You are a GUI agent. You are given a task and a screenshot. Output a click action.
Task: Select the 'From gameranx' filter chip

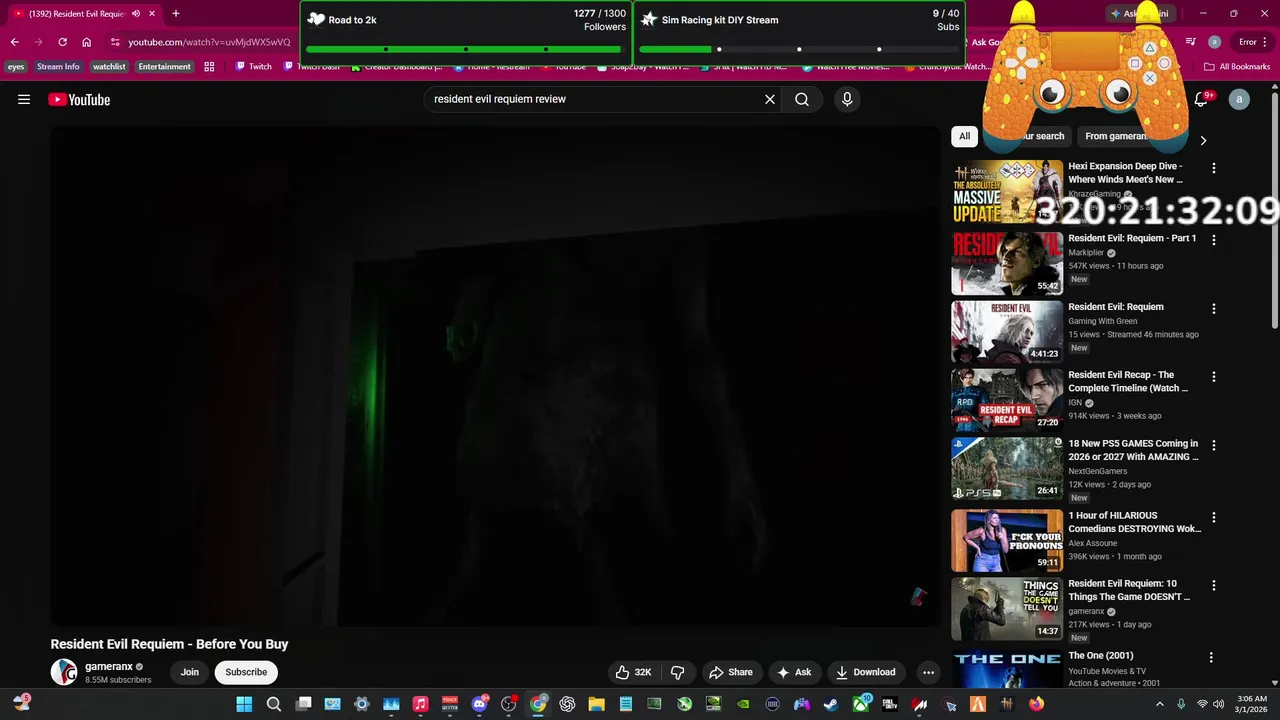click(1116, 136)
